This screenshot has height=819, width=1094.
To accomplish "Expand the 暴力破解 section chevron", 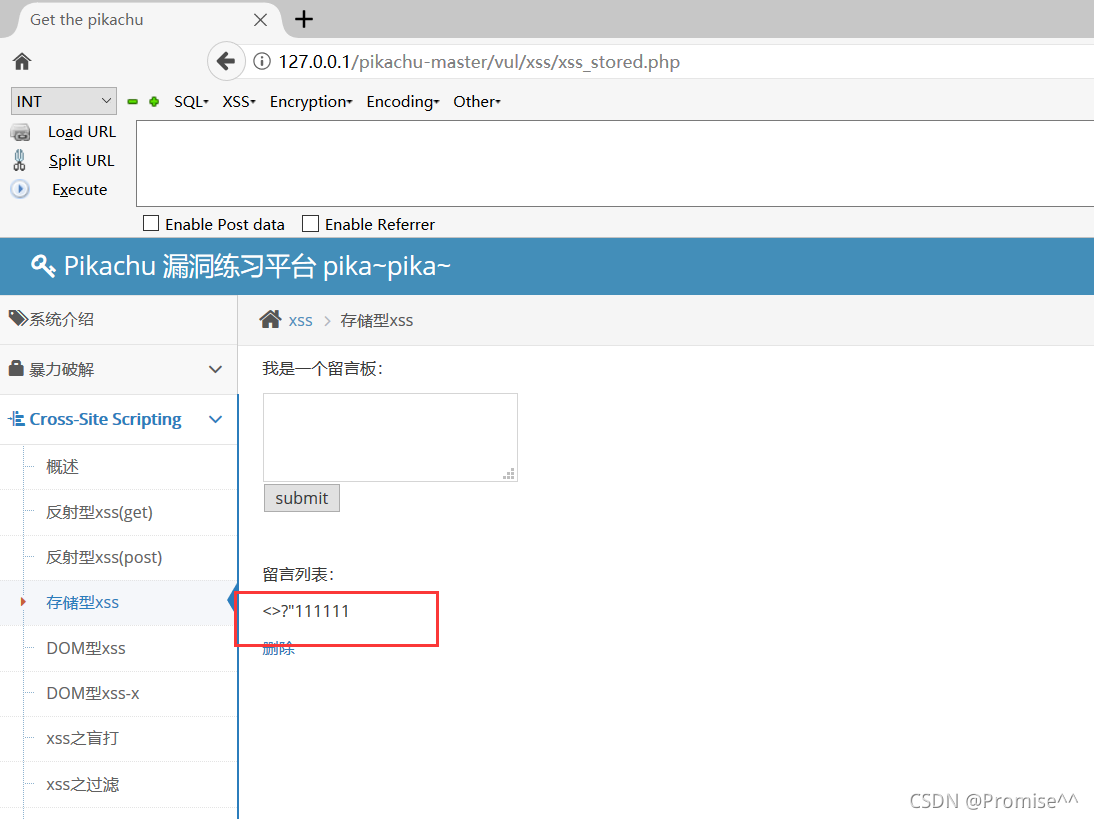I will point(216,369).
